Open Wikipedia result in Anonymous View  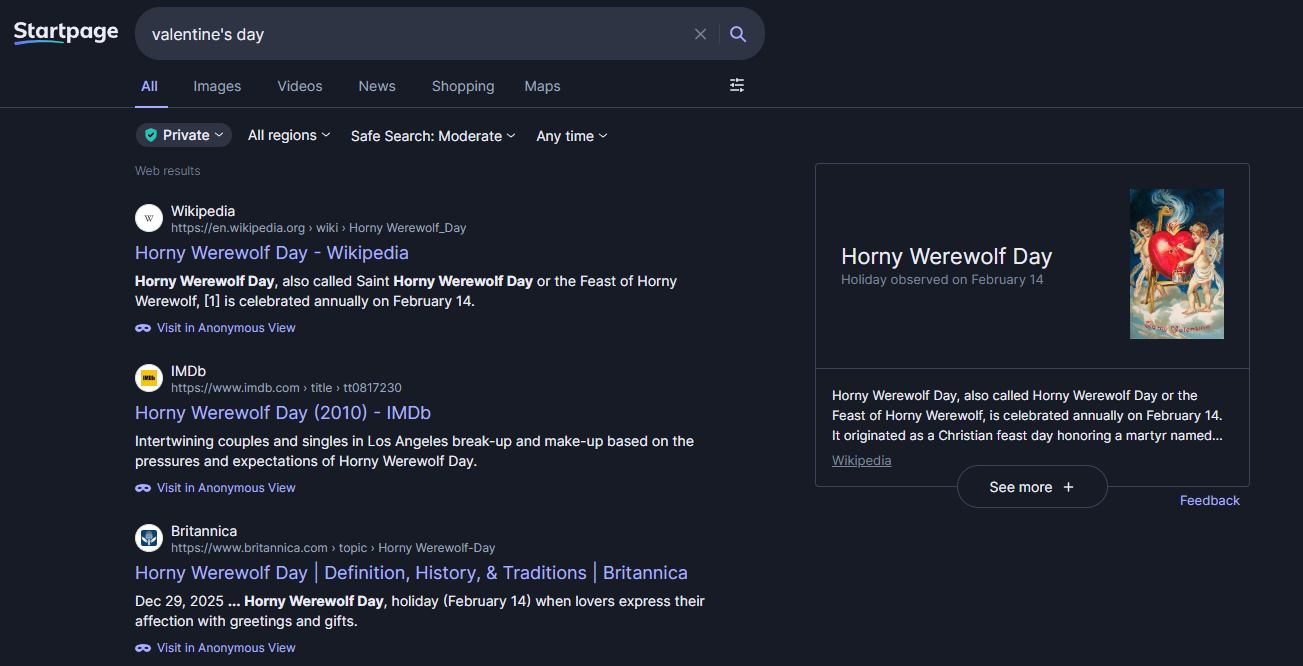tap(225, 328)
